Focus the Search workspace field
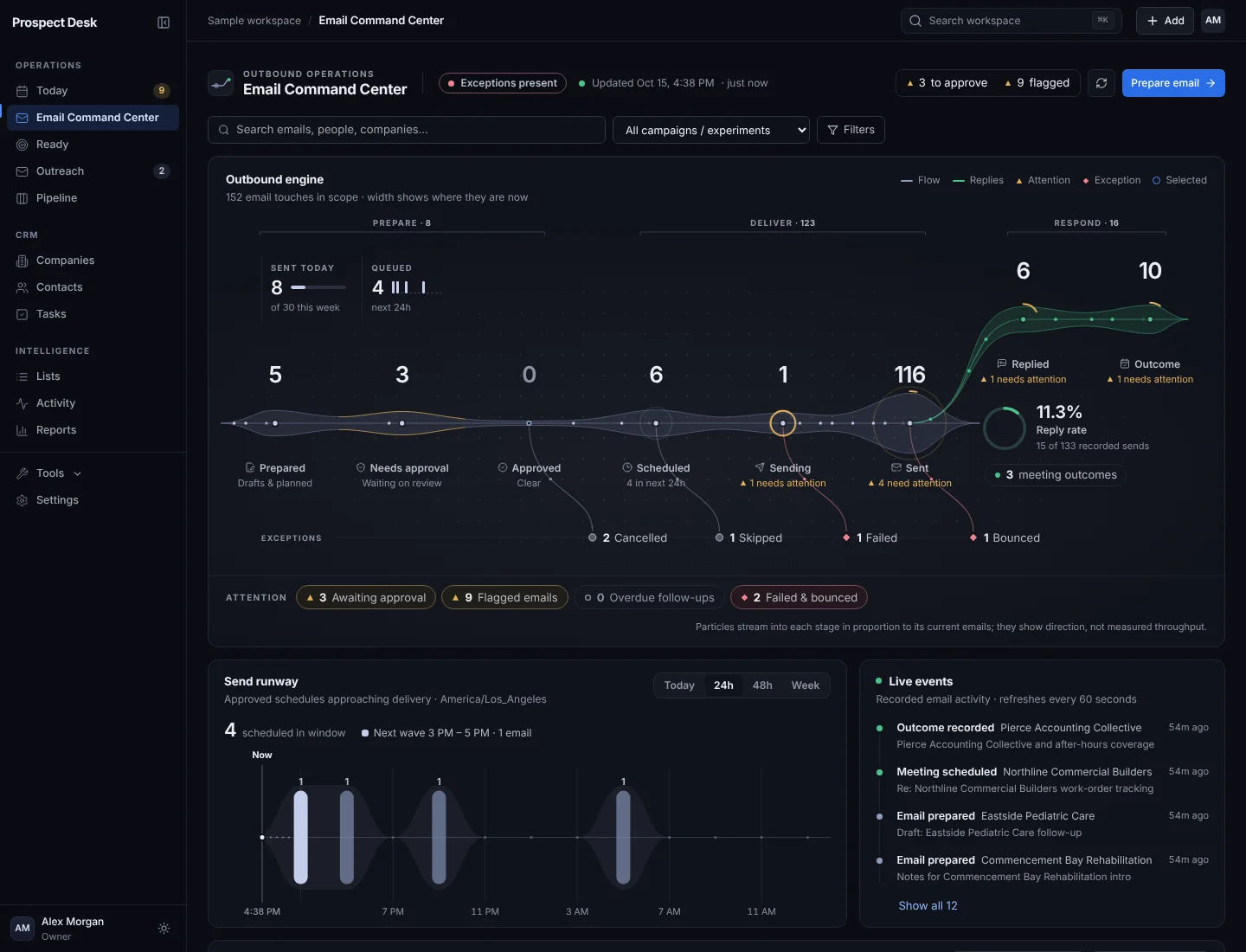Viewport: 1246px width, 952px height. [x=1011, y=21]
